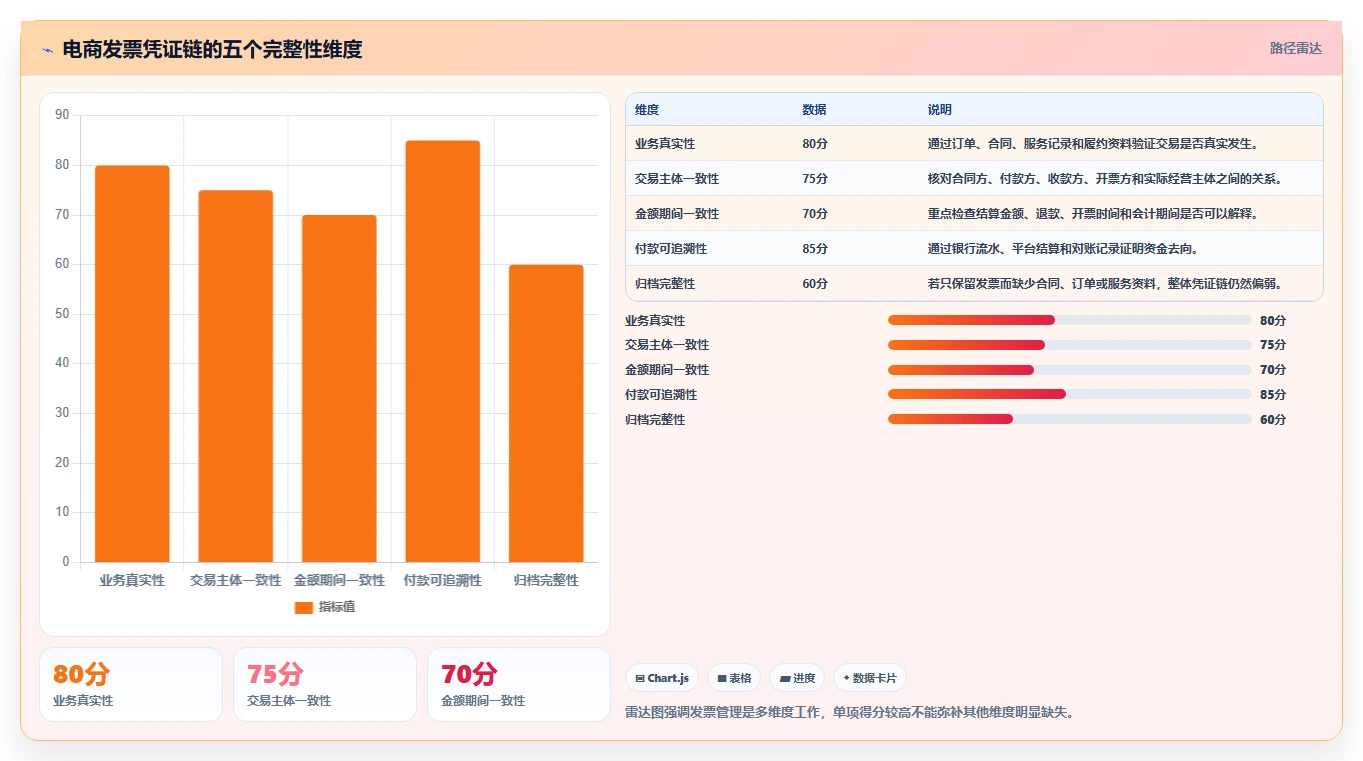This screenshot has height=761, width=1363.
Task: Click the 金额期间一致性 progress bar at 70分
Action: 1070,370
